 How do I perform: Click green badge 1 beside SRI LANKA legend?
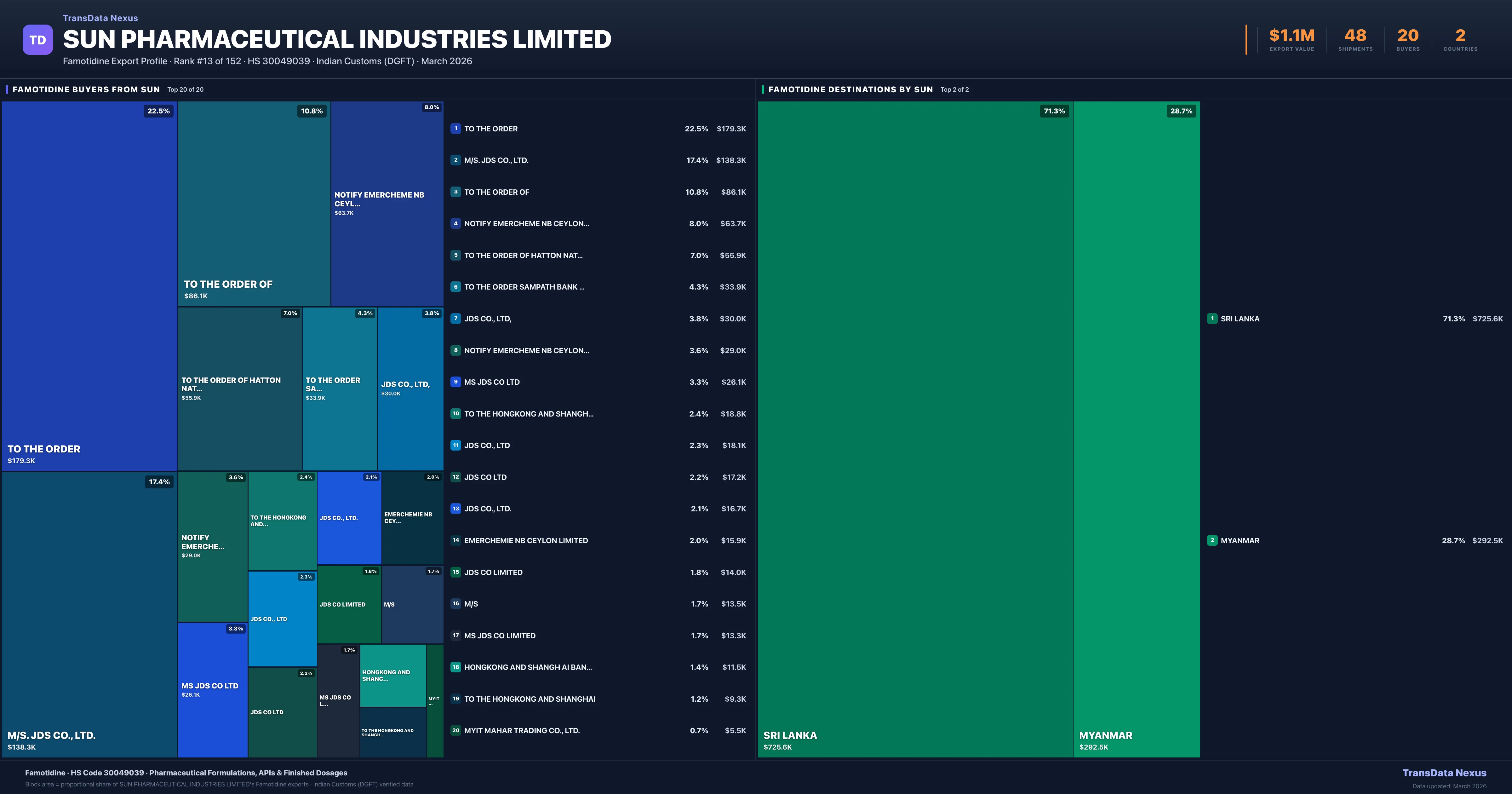1212,318
